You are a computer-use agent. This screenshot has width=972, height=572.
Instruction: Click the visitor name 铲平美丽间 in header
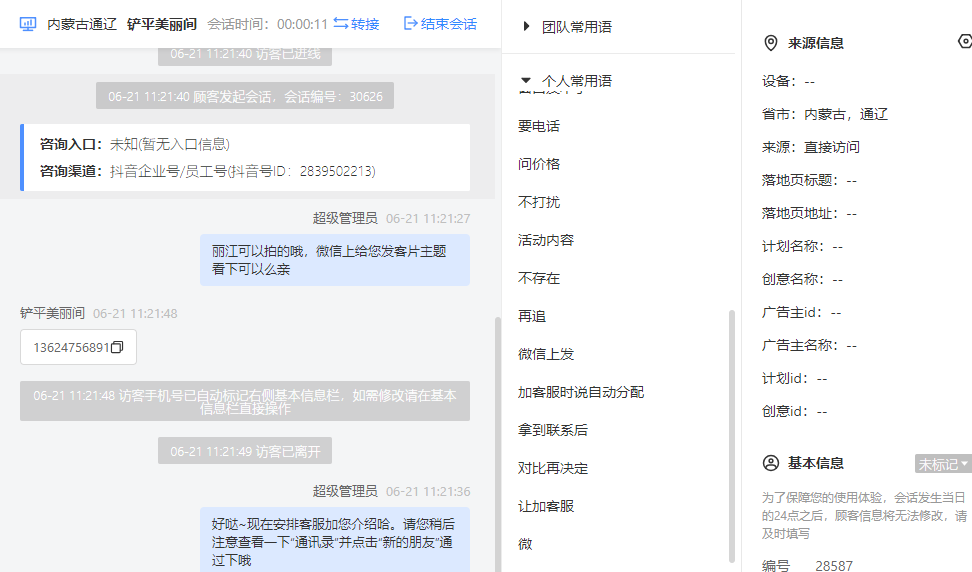[162, 24]
